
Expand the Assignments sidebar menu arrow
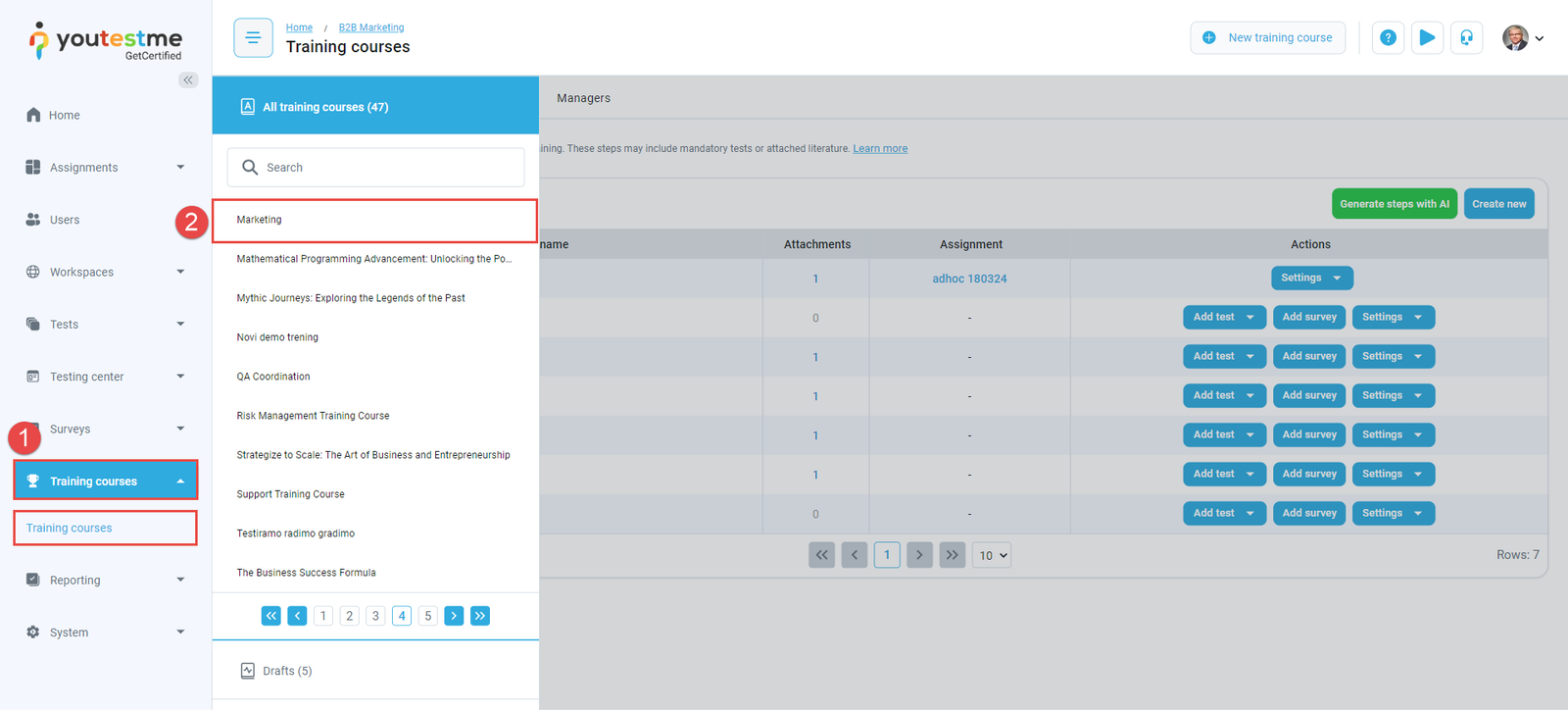point(180,167)
